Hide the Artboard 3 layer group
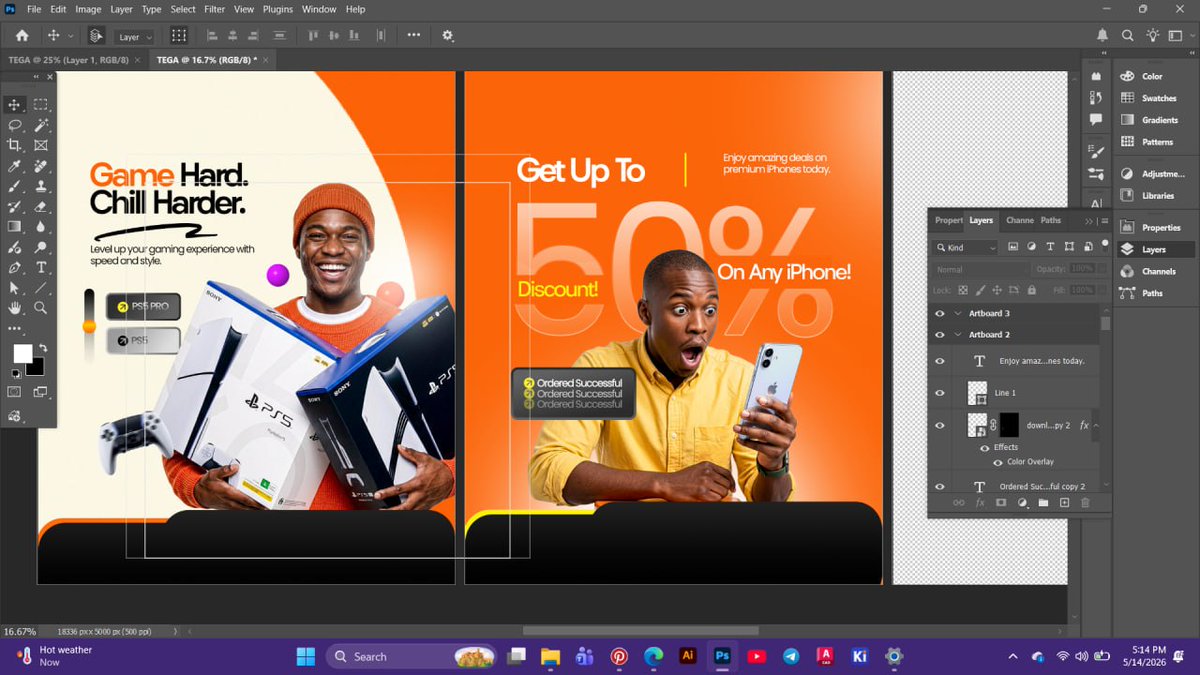 [x=939, y=313]
